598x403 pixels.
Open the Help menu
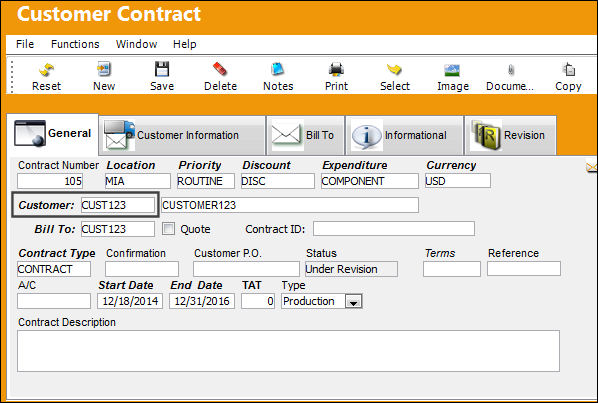click(x=185, y=44)
